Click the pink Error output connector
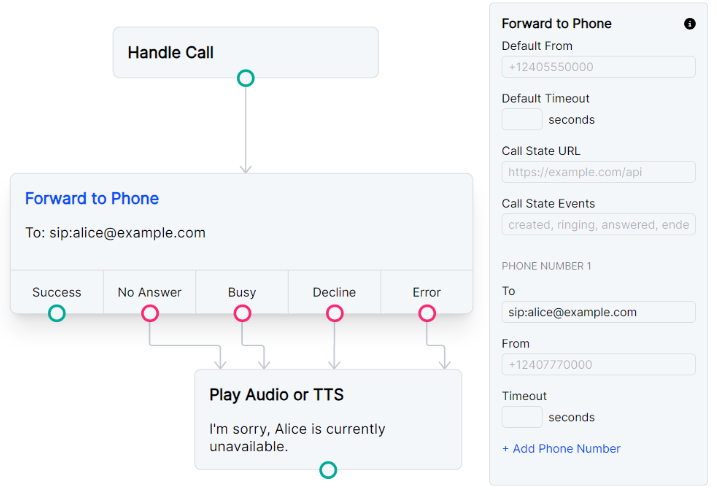The height and width of the screenshot is (490, 717). click(427, 313)
